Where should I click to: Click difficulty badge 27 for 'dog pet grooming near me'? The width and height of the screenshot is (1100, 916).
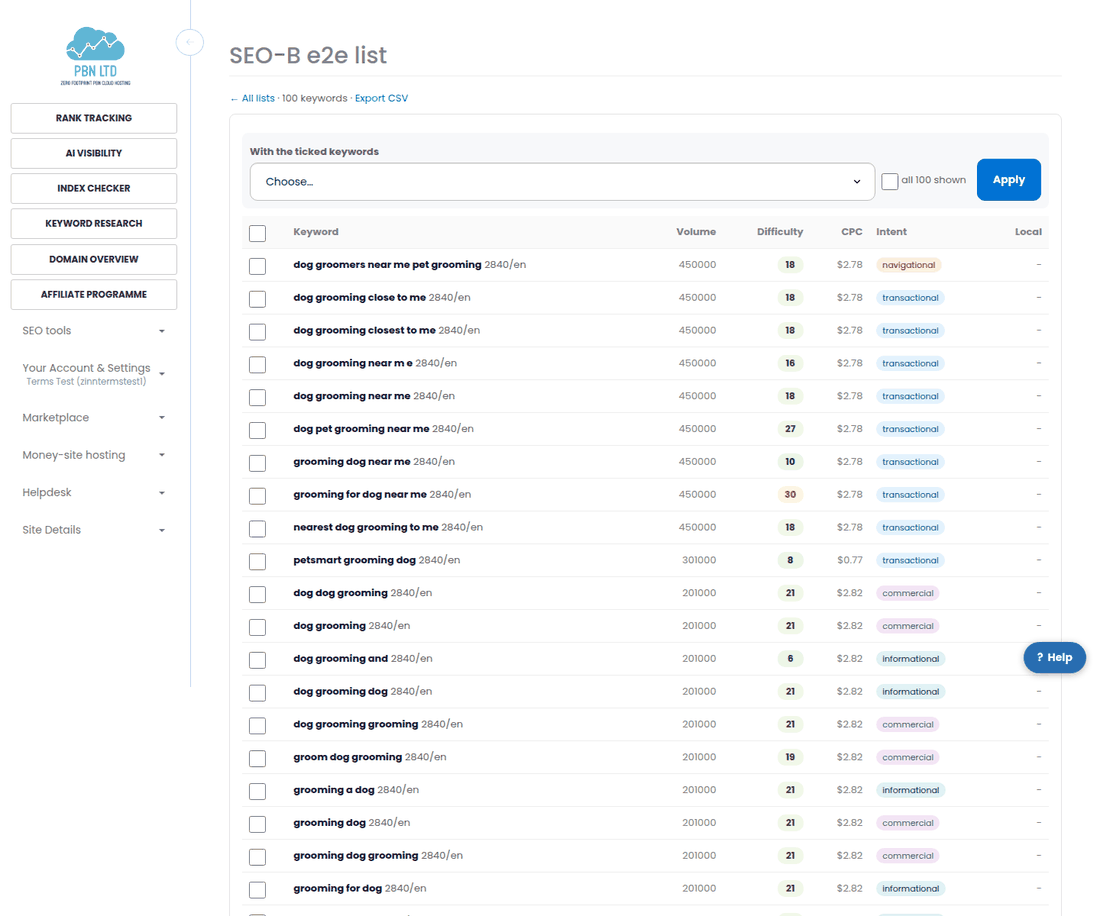790,429
